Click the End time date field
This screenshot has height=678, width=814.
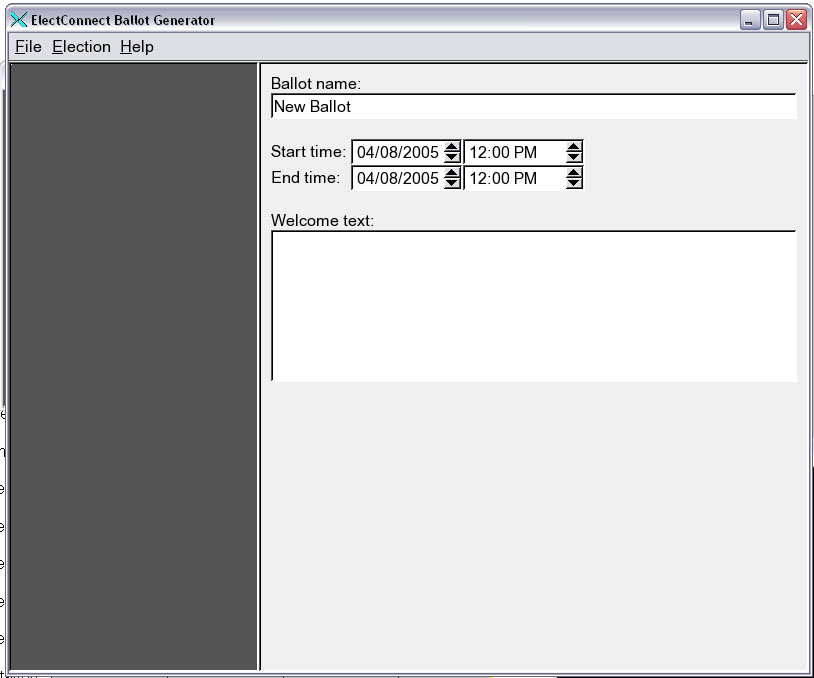pyautogui.click(x=397, y=179)
